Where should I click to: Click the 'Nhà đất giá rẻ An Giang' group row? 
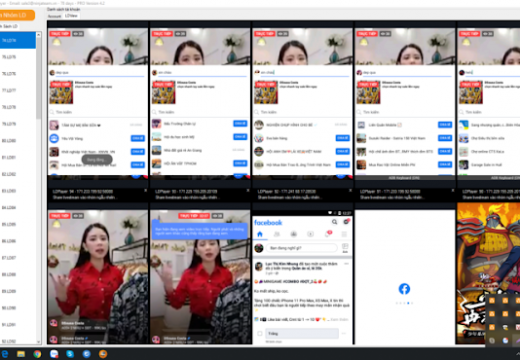[199, 150]
